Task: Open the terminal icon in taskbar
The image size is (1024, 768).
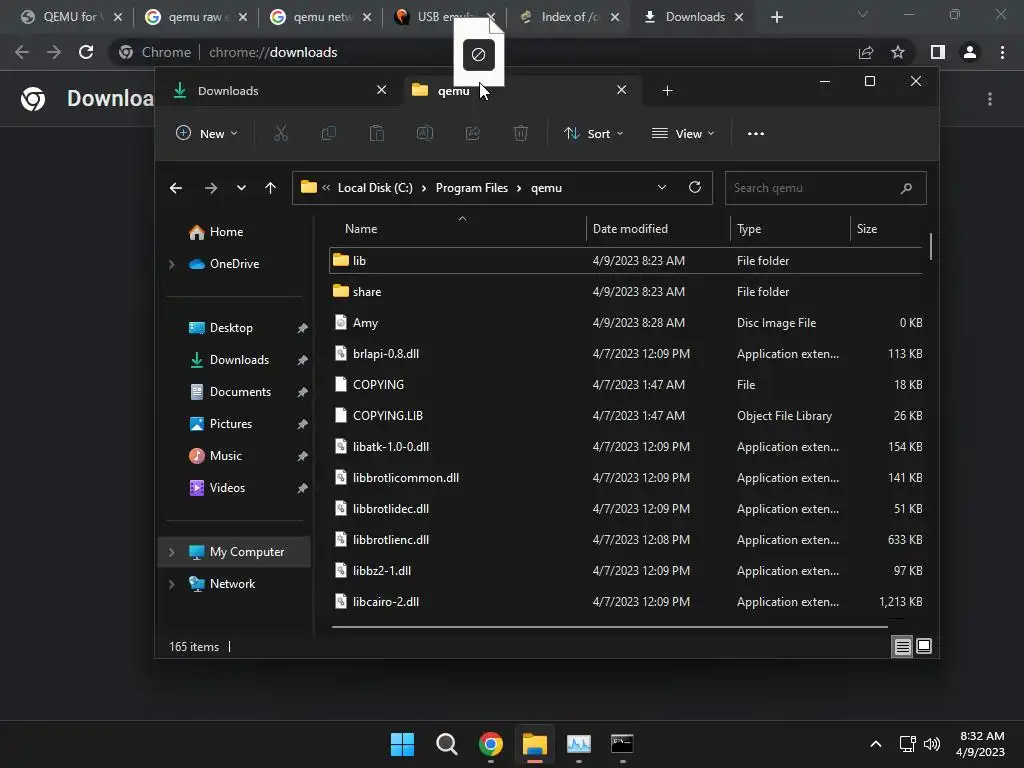Action: [622, 744]
